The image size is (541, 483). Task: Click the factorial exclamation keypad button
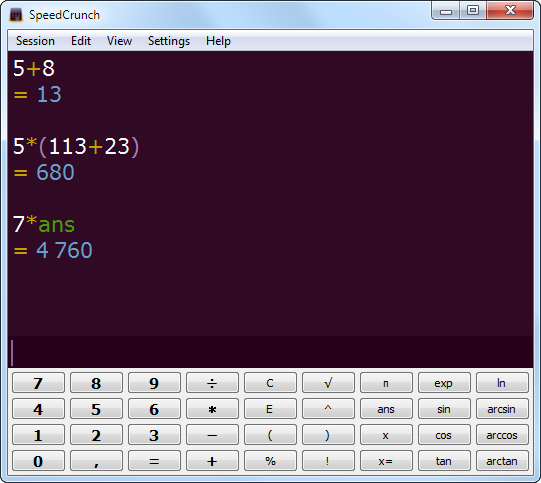[x=328, y=461]
